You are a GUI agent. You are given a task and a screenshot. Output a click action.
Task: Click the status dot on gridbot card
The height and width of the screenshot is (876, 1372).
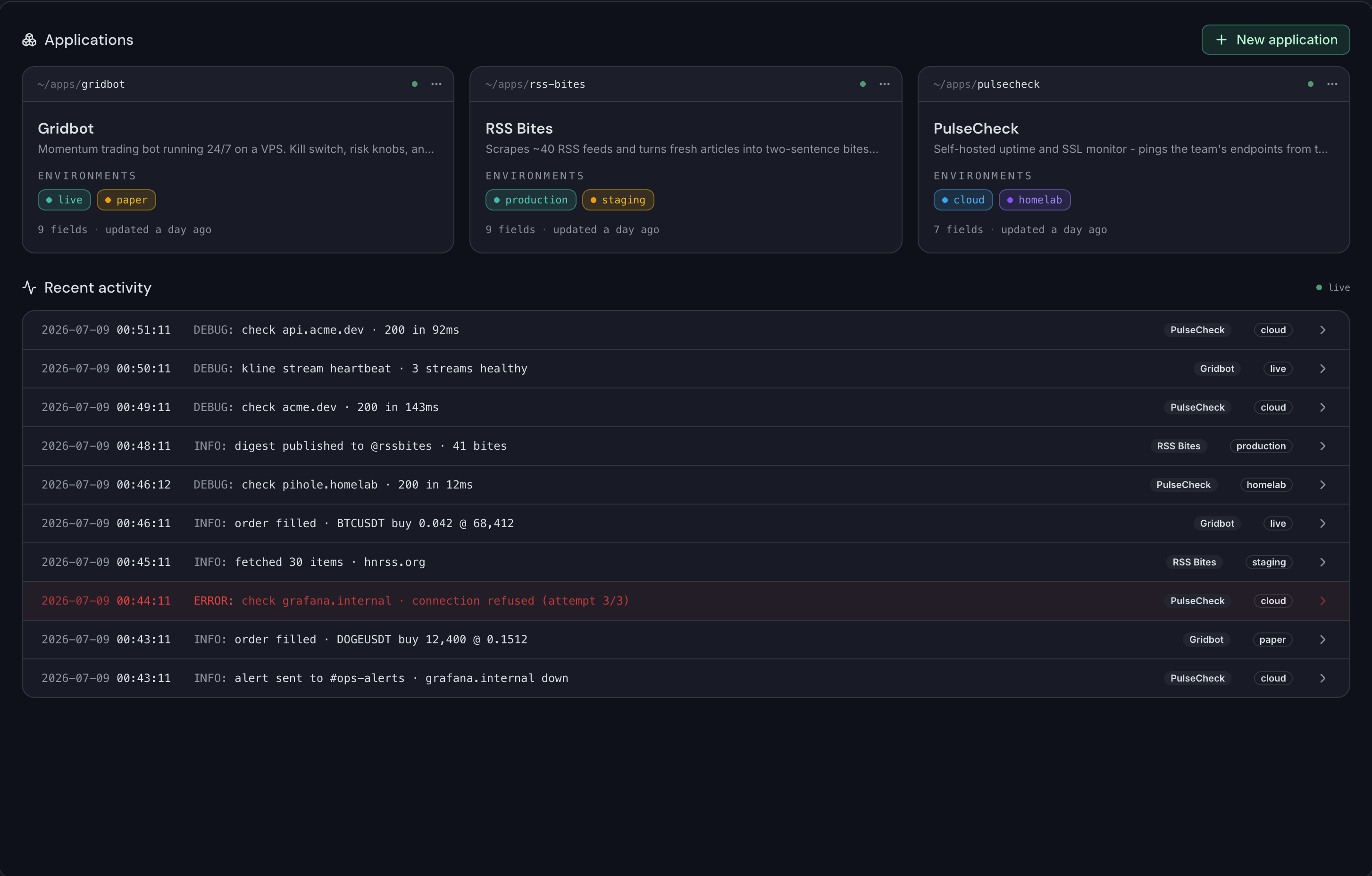coord(415,84)
